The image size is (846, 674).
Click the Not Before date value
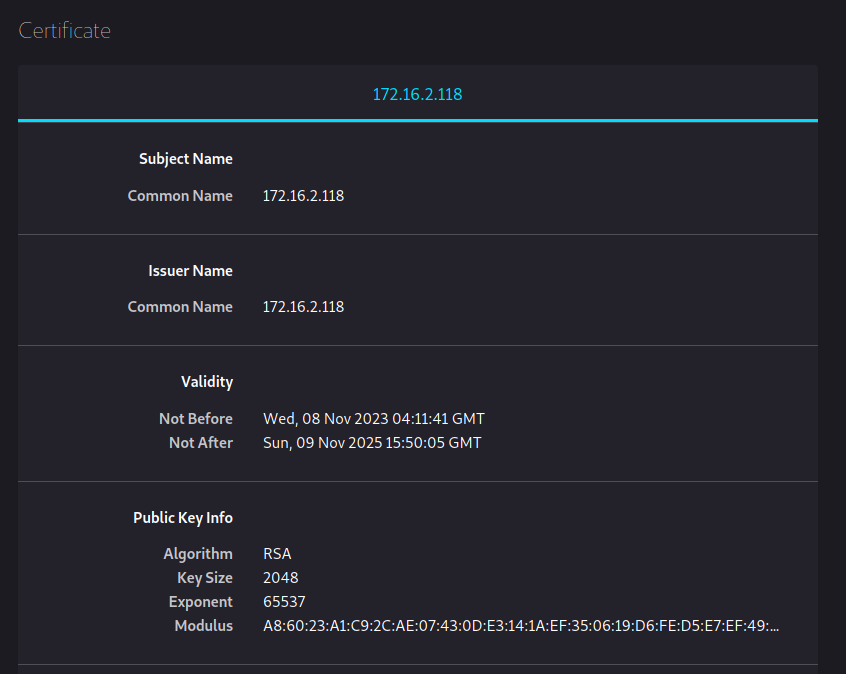coord(373,419)
